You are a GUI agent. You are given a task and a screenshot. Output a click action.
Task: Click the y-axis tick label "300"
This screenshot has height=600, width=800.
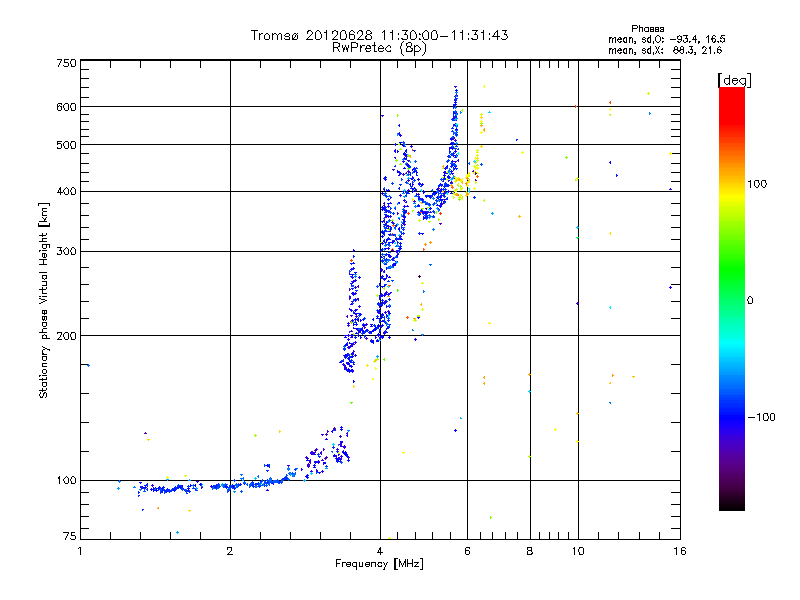pos(66,251)
